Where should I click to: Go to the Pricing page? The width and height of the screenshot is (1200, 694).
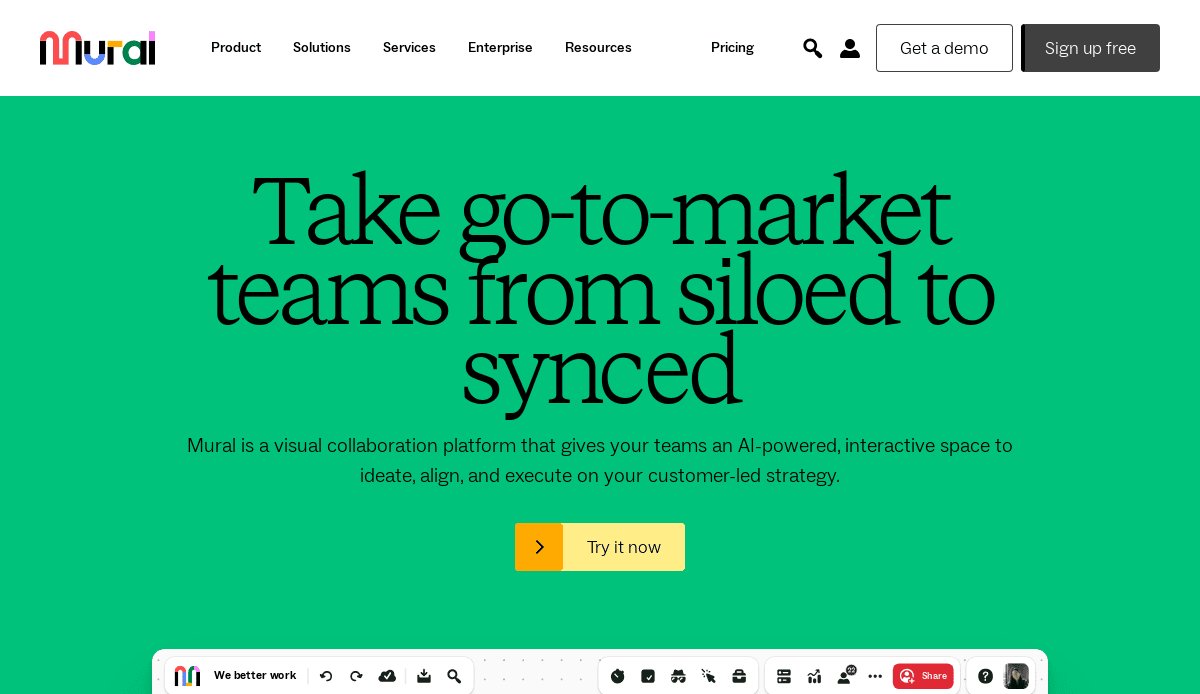732,47
